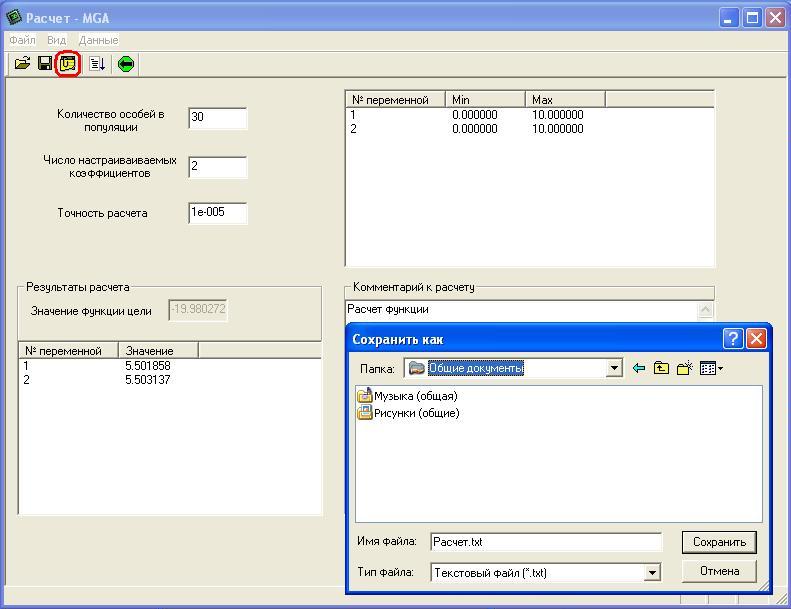Click the Точность расчета input field
Image resolution: width=791 pixels, height=609 pixels.
pyautogui.click(x=217, y=213)
